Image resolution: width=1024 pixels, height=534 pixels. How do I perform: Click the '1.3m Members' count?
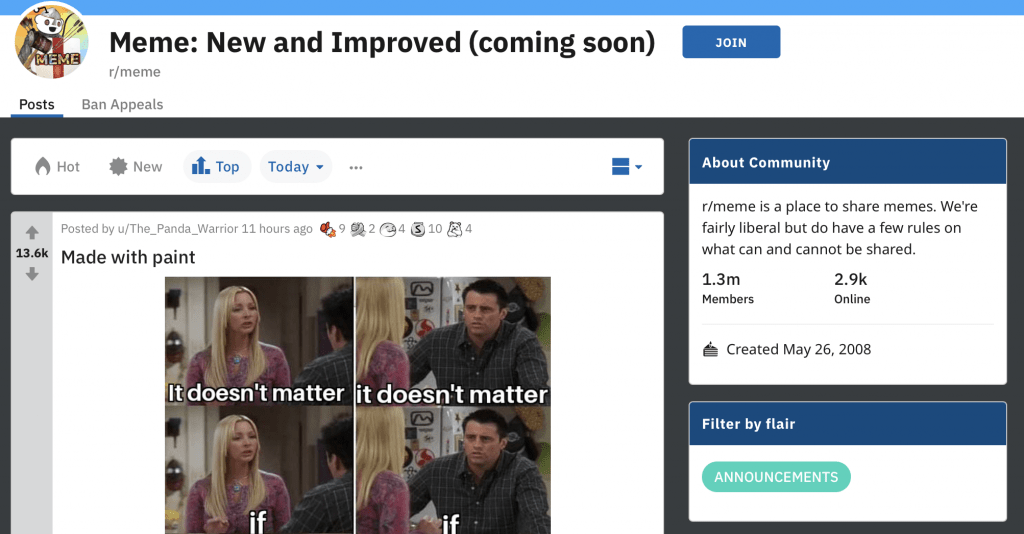click(728, 288)
